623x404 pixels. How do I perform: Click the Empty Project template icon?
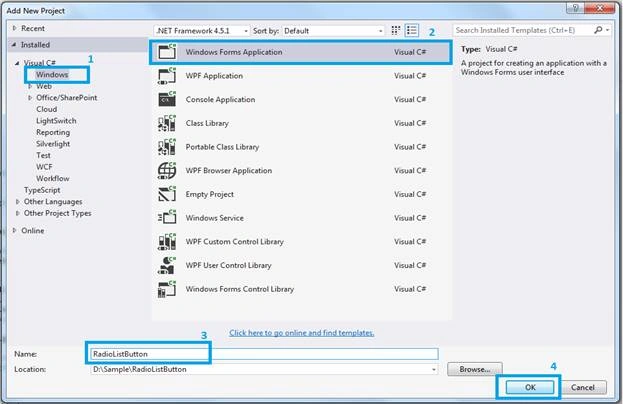tap(167, 194)
